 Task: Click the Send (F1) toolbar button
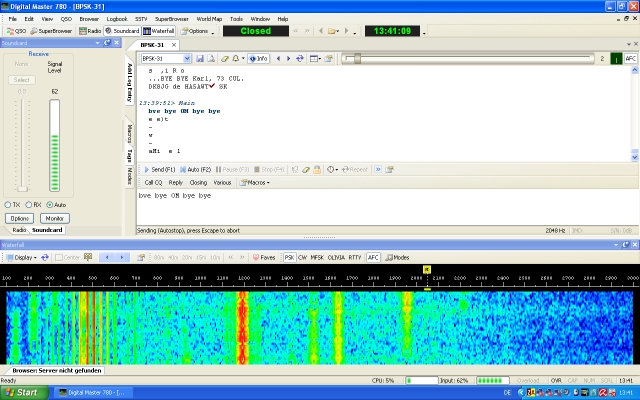pyautogui.click(x=158, y=170)
